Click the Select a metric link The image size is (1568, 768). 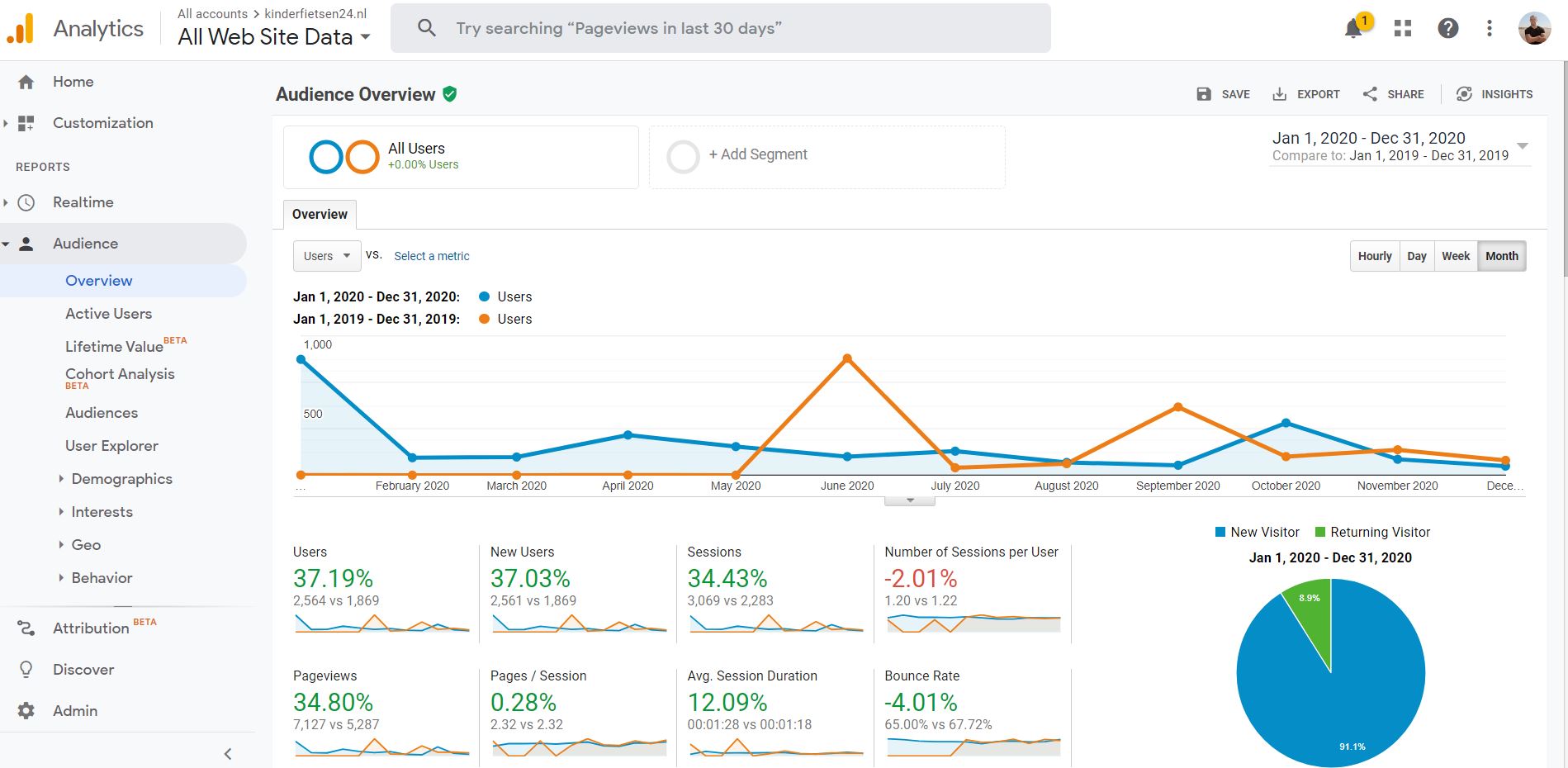(432, 256)
